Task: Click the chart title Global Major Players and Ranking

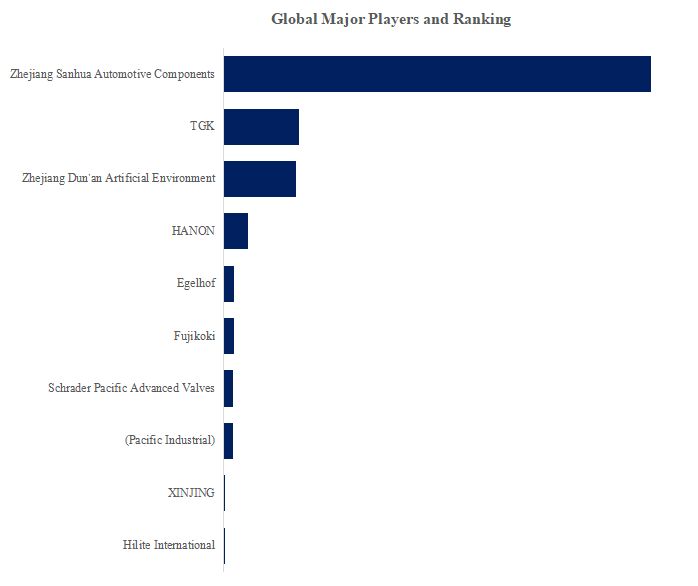Action: (x=391, y=19)
